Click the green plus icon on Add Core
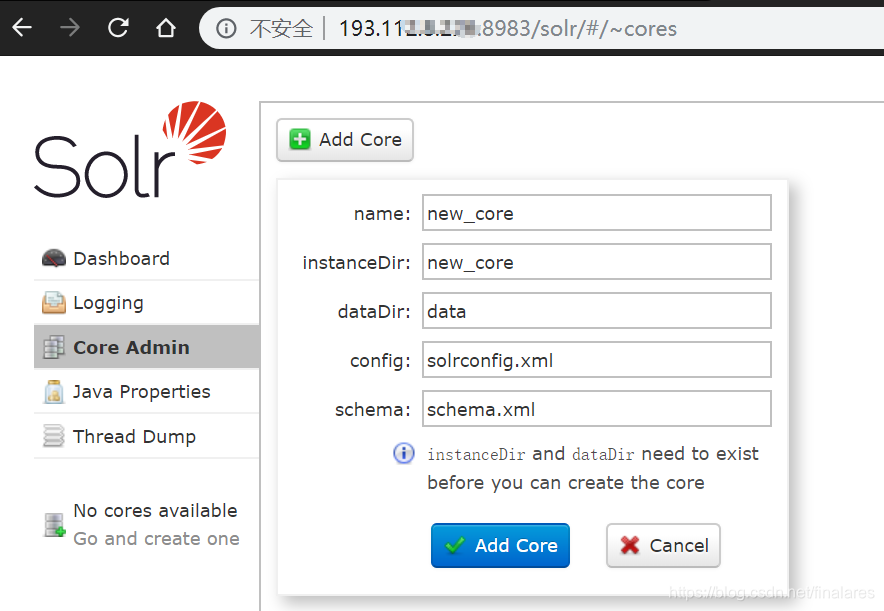The width and height of the screenshot is (884, 611). click(x=299, y=139)
